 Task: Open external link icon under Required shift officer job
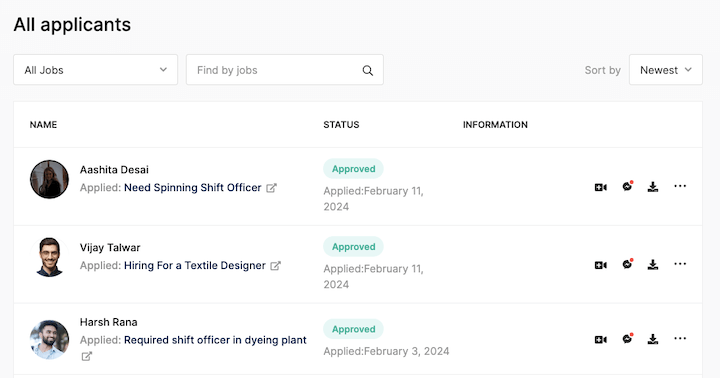tap(86, 356)
